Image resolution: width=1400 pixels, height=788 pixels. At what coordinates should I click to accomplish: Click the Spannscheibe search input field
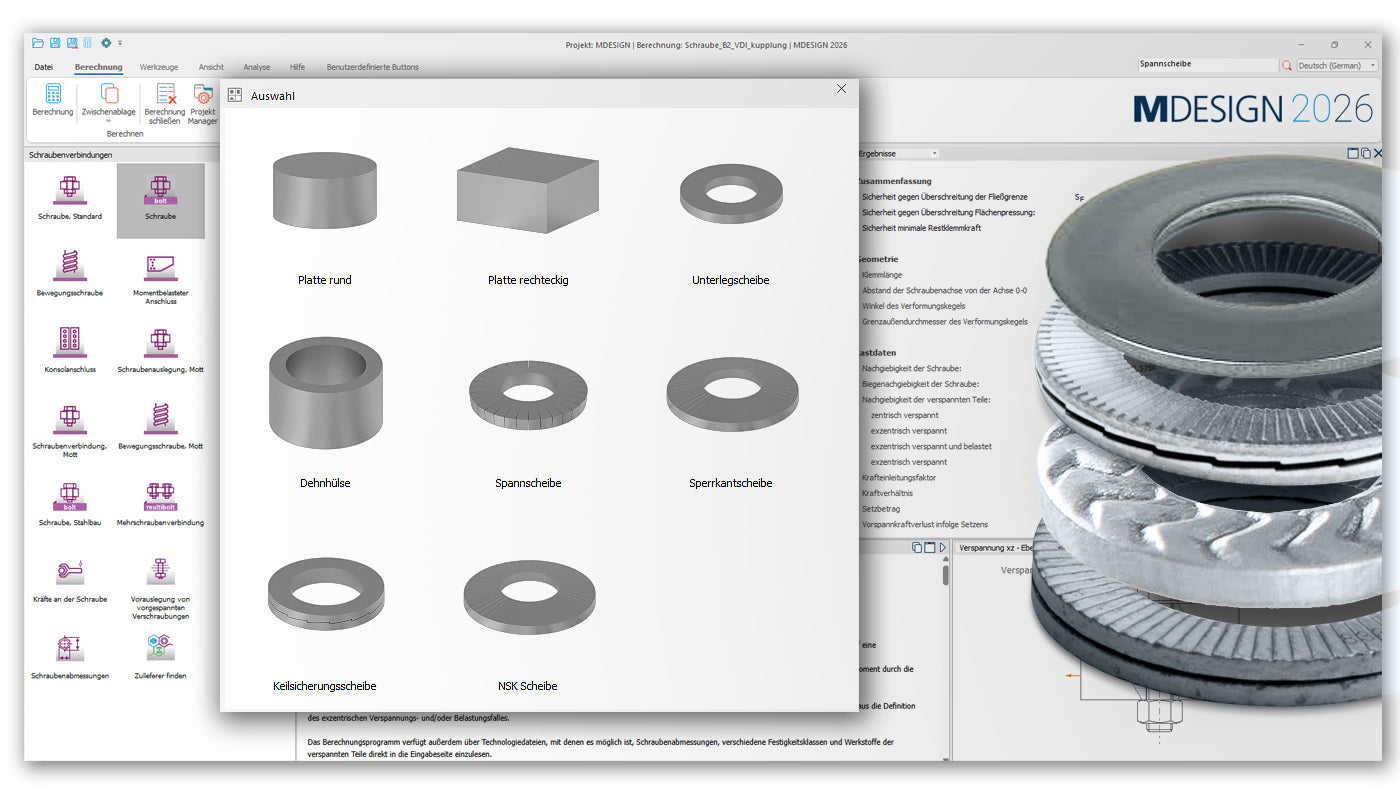(x=1207, y=65)
